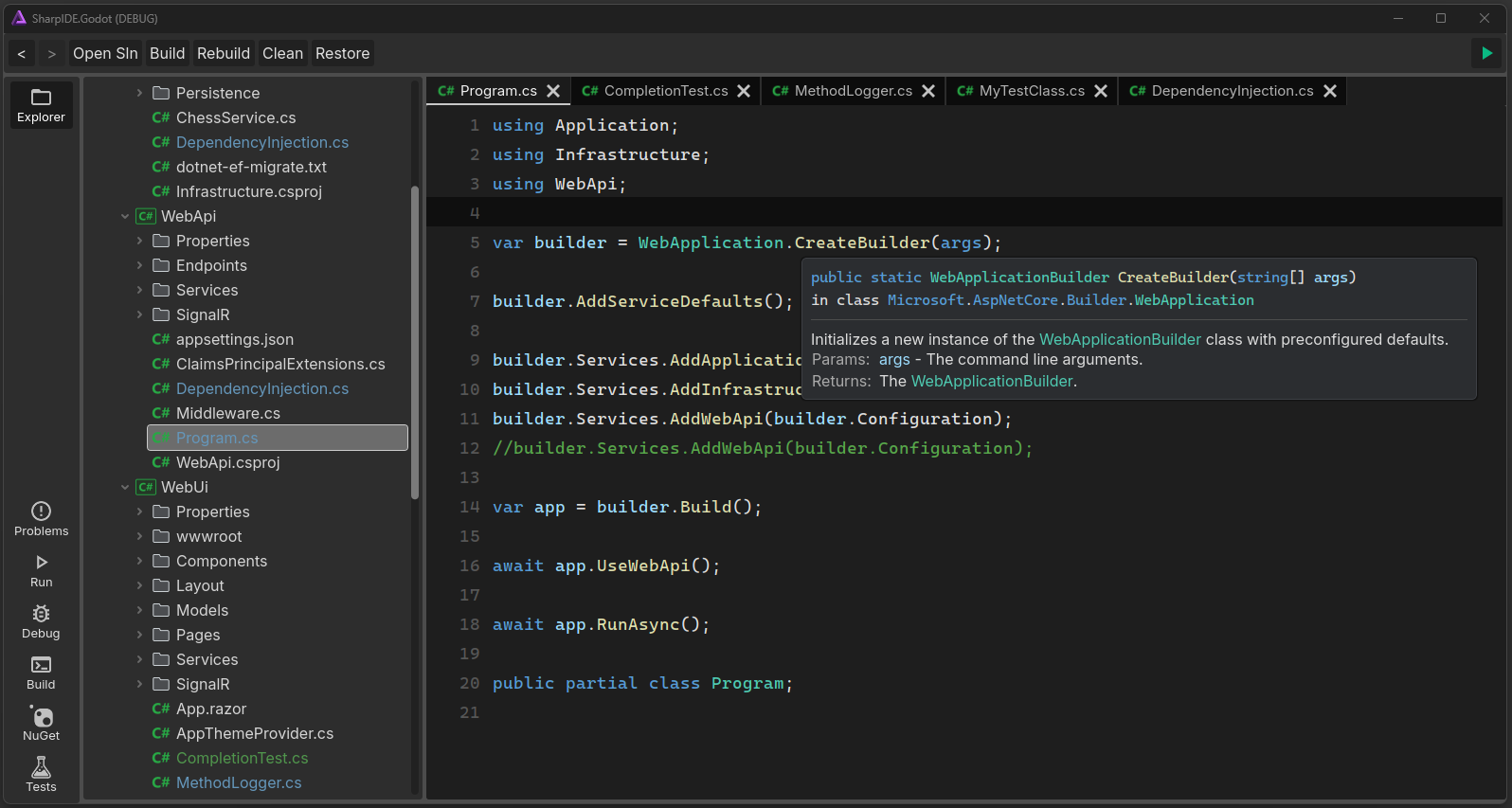Click the Rebuild button
The height and width of the screenshot is (808, 1512).
click(224, 53)
